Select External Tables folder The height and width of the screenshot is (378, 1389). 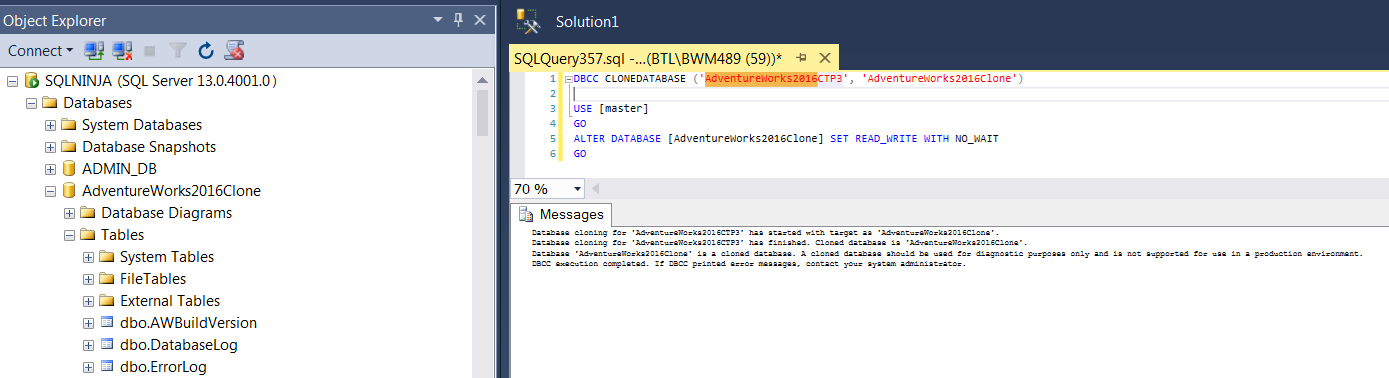[170, 301]
